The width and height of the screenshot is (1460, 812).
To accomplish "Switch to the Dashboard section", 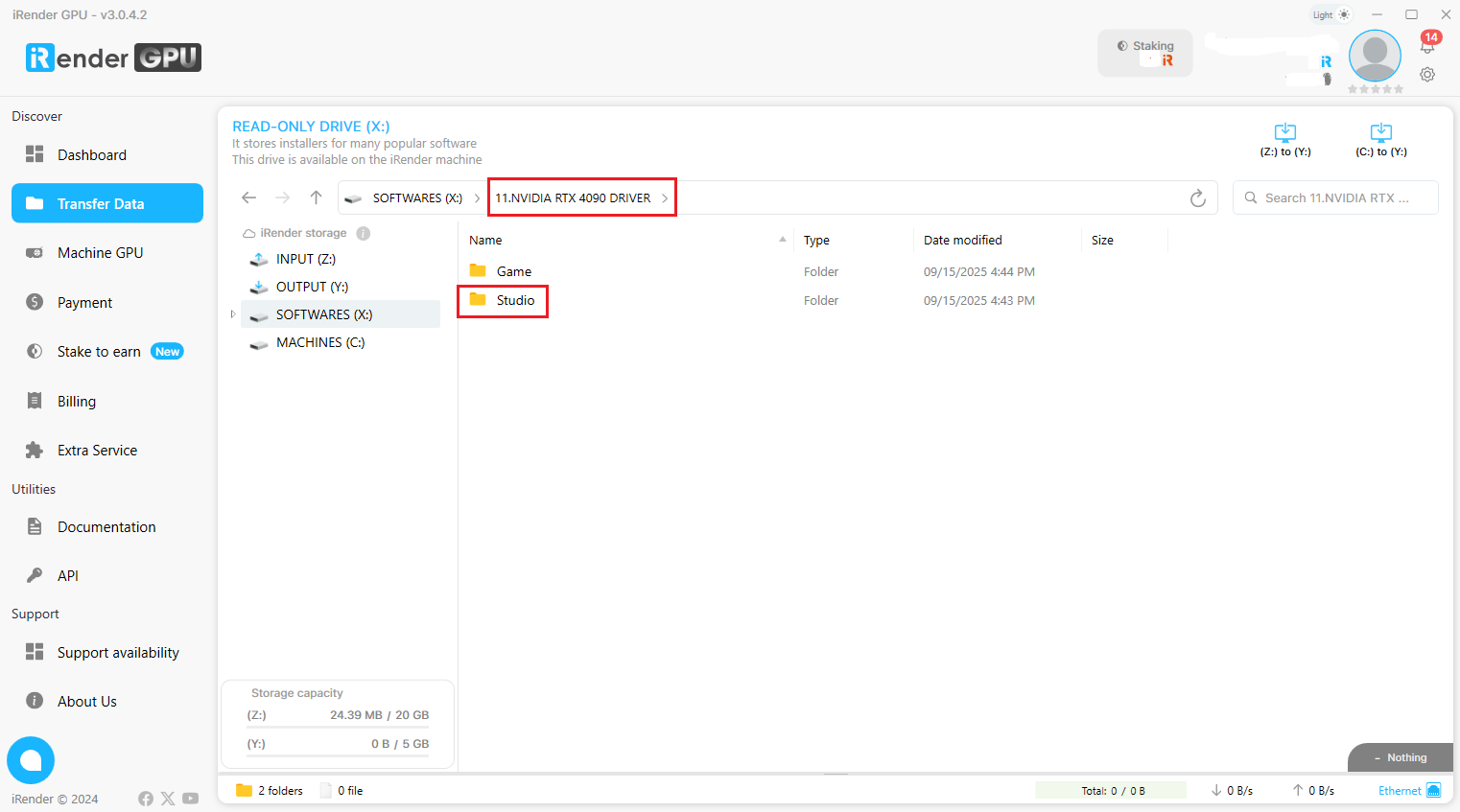I will pyautogui.click(x=91, y=154).
